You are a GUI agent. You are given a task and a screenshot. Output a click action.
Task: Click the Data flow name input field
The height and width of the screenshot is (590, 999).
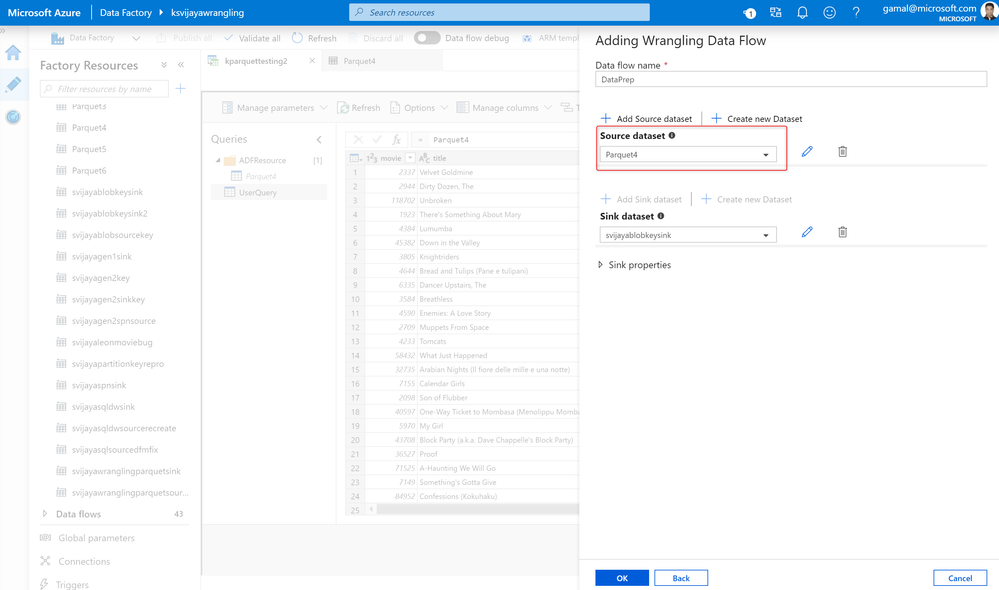pyautogui.click(x=791, y=80)
